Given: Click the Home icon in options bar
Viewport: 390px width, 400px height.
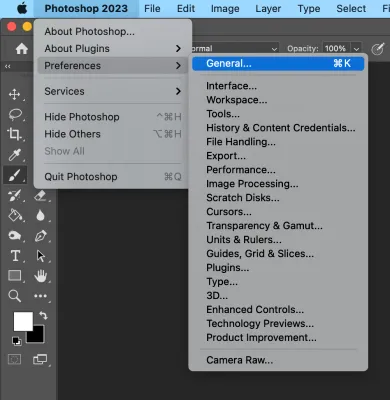Looking at the screenshot, I should (x=22, y=49).
